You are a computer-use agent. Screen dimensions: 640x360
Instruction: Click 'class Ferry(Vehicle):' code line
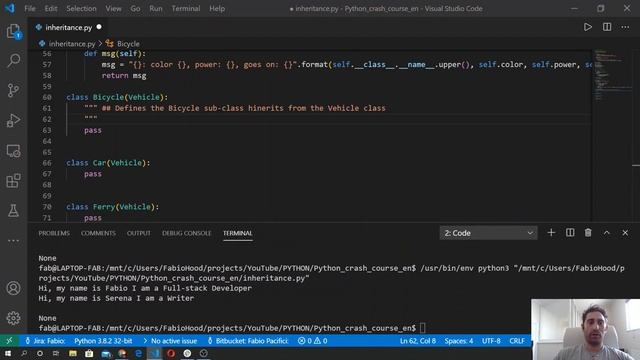click(x=113, y=207)
